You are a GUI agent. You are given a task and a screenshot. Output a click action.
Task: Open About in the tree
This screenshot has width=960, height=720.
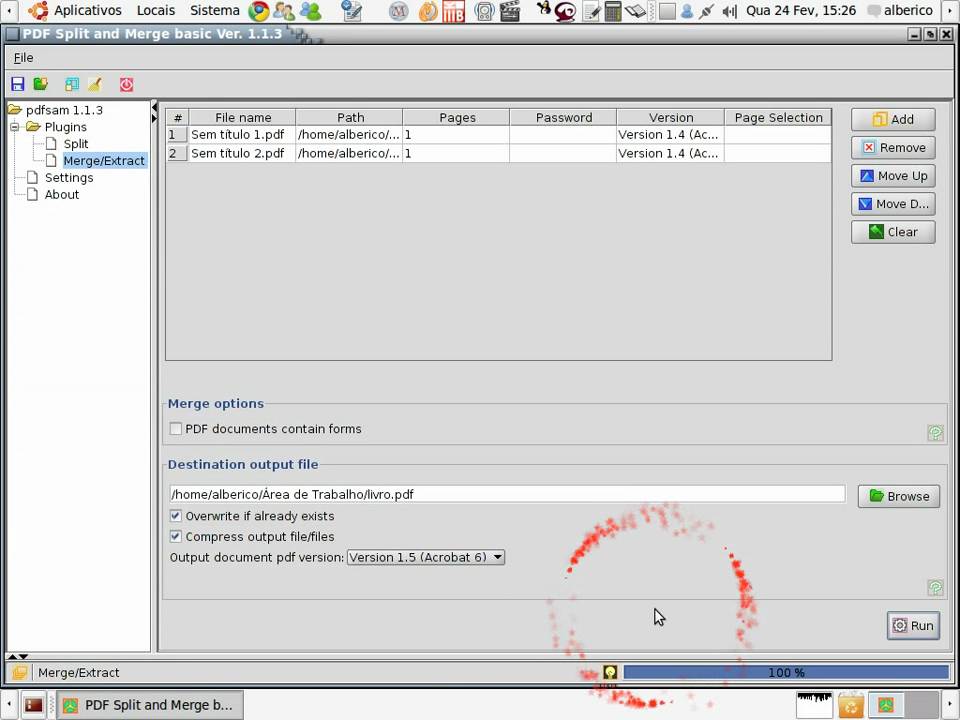[x=62, y=195]
